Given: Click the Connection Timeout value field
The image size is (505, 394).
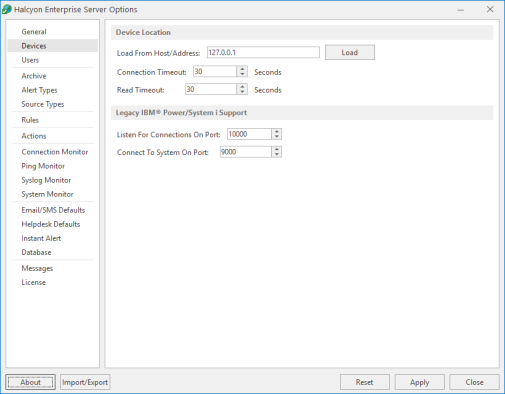Looking at the screenshot, I should tap(215, 71).
